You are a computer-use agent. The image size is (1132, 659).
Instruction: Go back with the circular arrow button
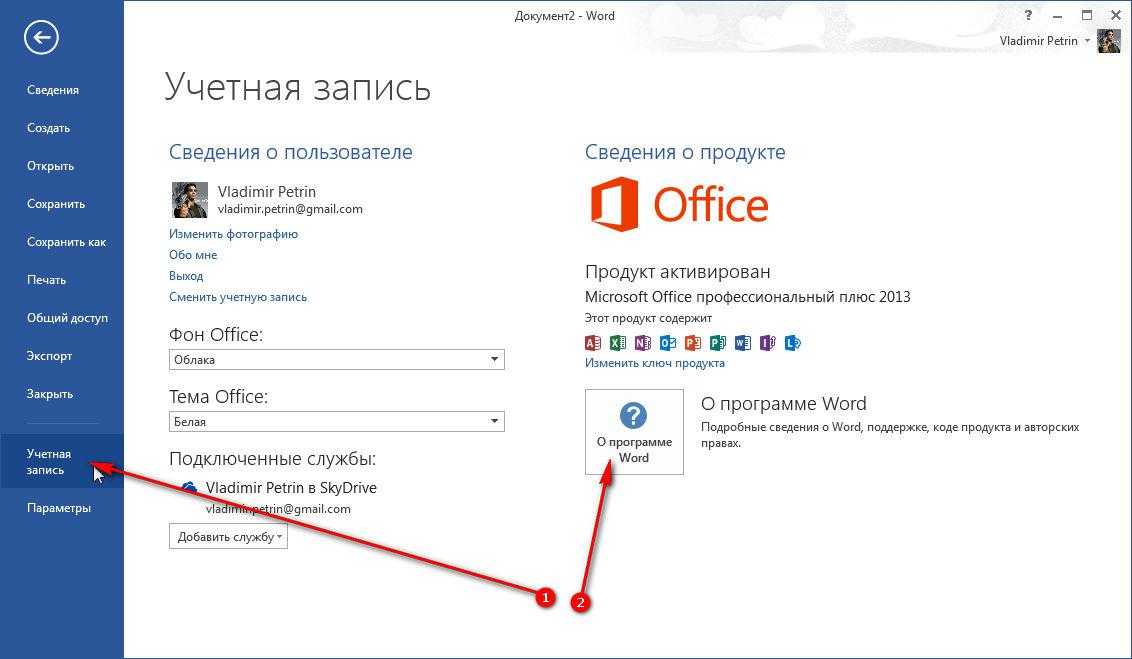41,38
